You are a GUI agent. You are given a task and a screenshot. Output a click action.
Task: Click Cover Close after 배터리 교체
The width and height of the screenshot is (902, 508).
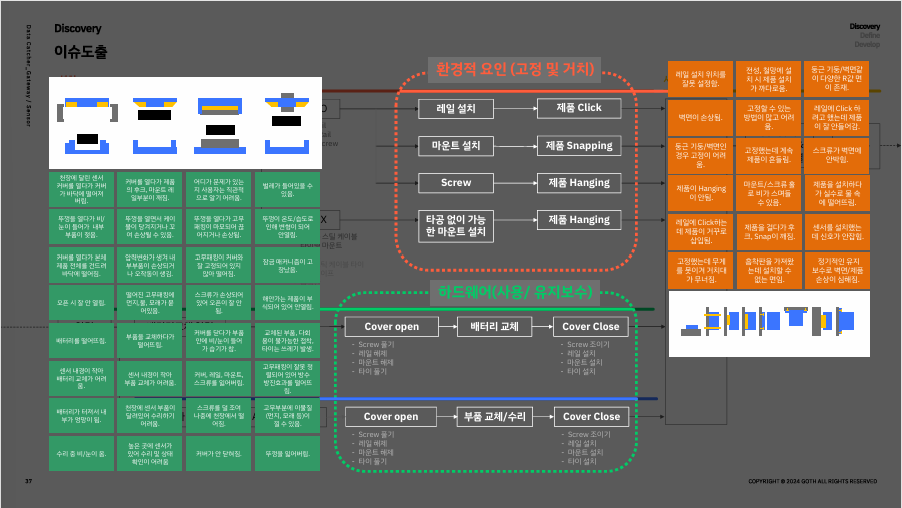coord(591,327)
